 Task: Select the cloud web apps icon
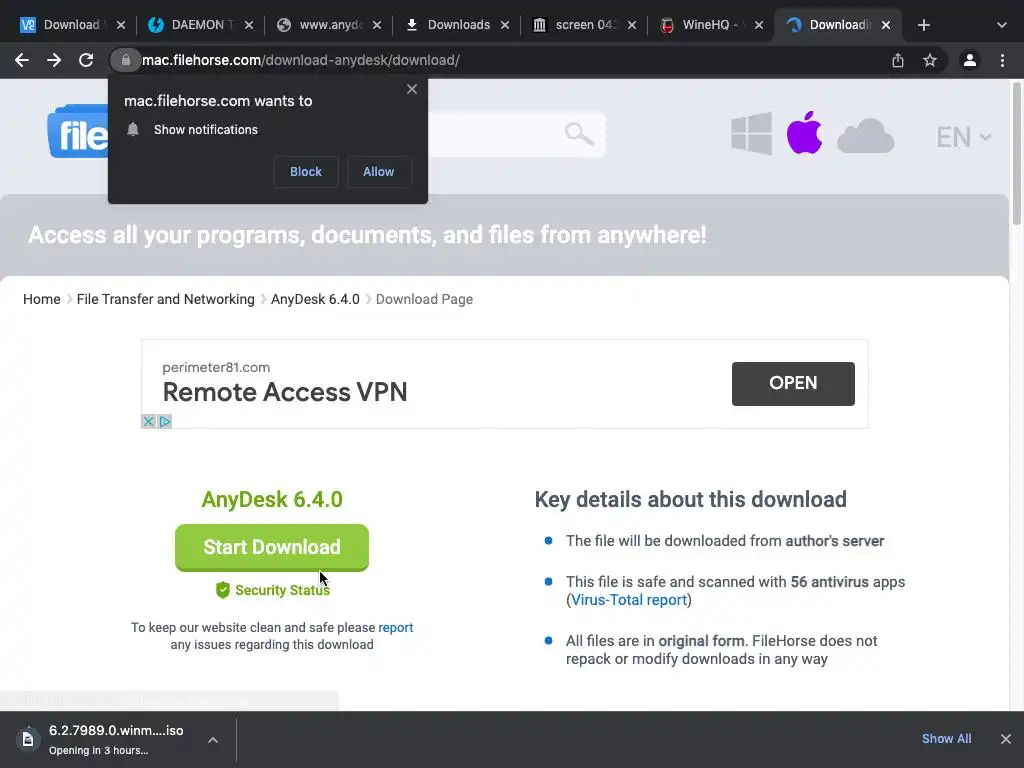pos(865,136)
